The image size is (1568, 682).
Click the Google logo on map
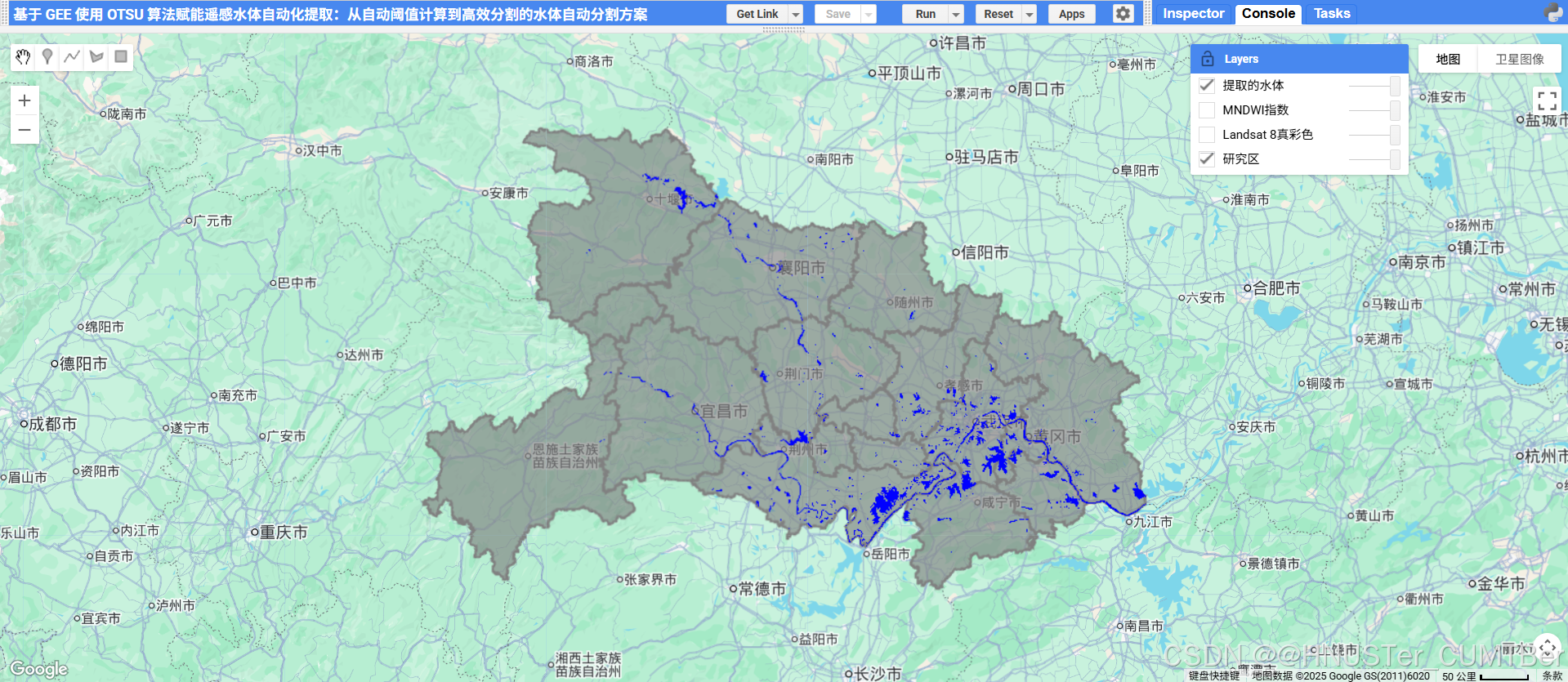point(39,669)
